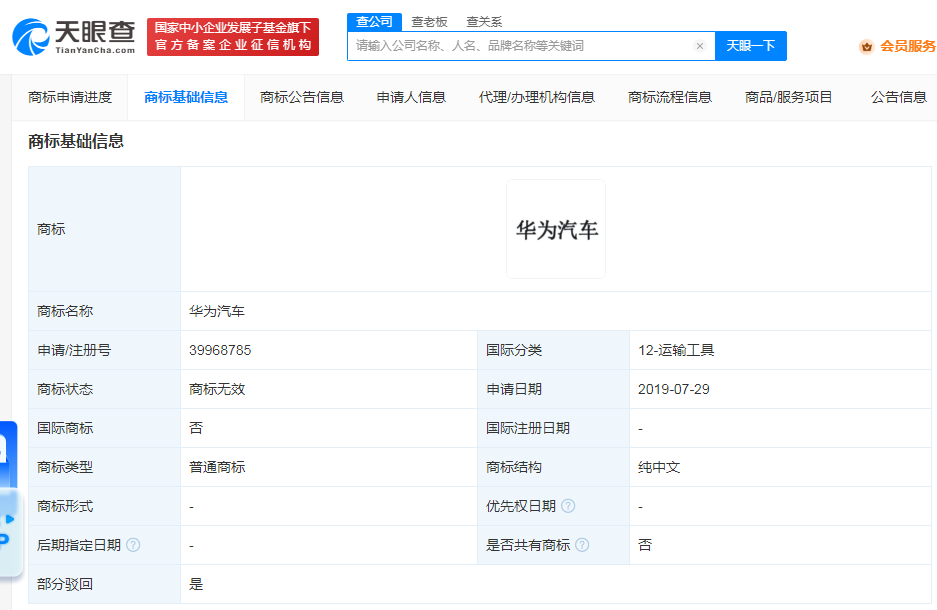
Task: Go to the 申请人信息 tab
Action: click(x=411, y=97)
